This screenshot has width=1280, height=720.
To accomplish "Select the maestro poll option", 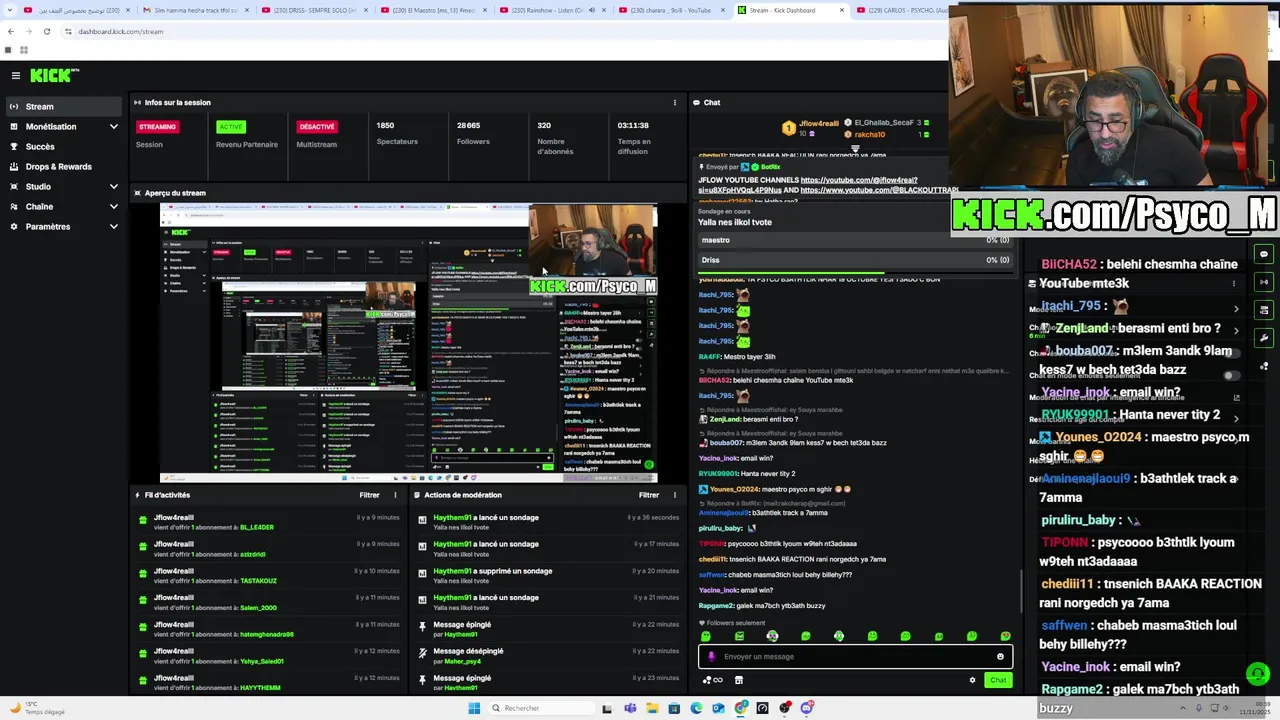I will tap(855, 240).
